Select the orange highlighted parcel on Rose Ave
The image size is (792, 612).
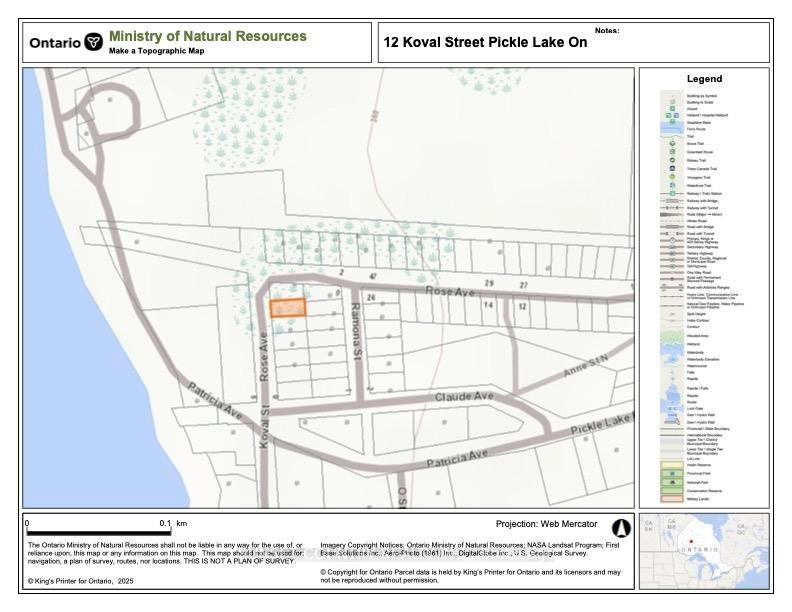[287, 308]
